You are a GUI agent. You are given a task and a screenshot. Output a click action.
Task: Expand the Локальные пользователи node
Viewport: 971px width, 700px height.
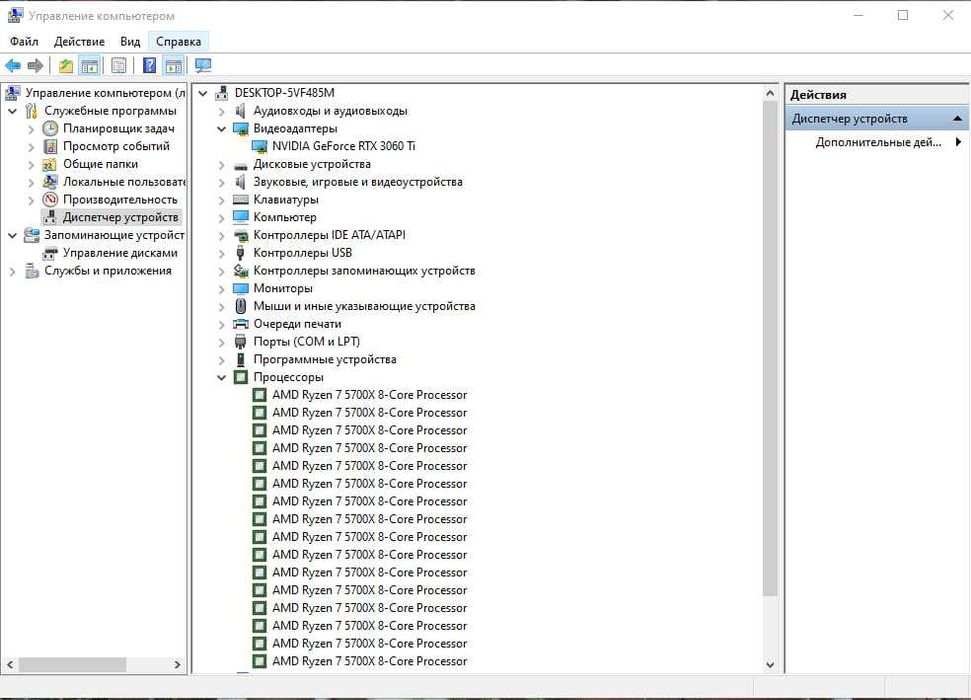pyautogui.click(x=31, y=182)
